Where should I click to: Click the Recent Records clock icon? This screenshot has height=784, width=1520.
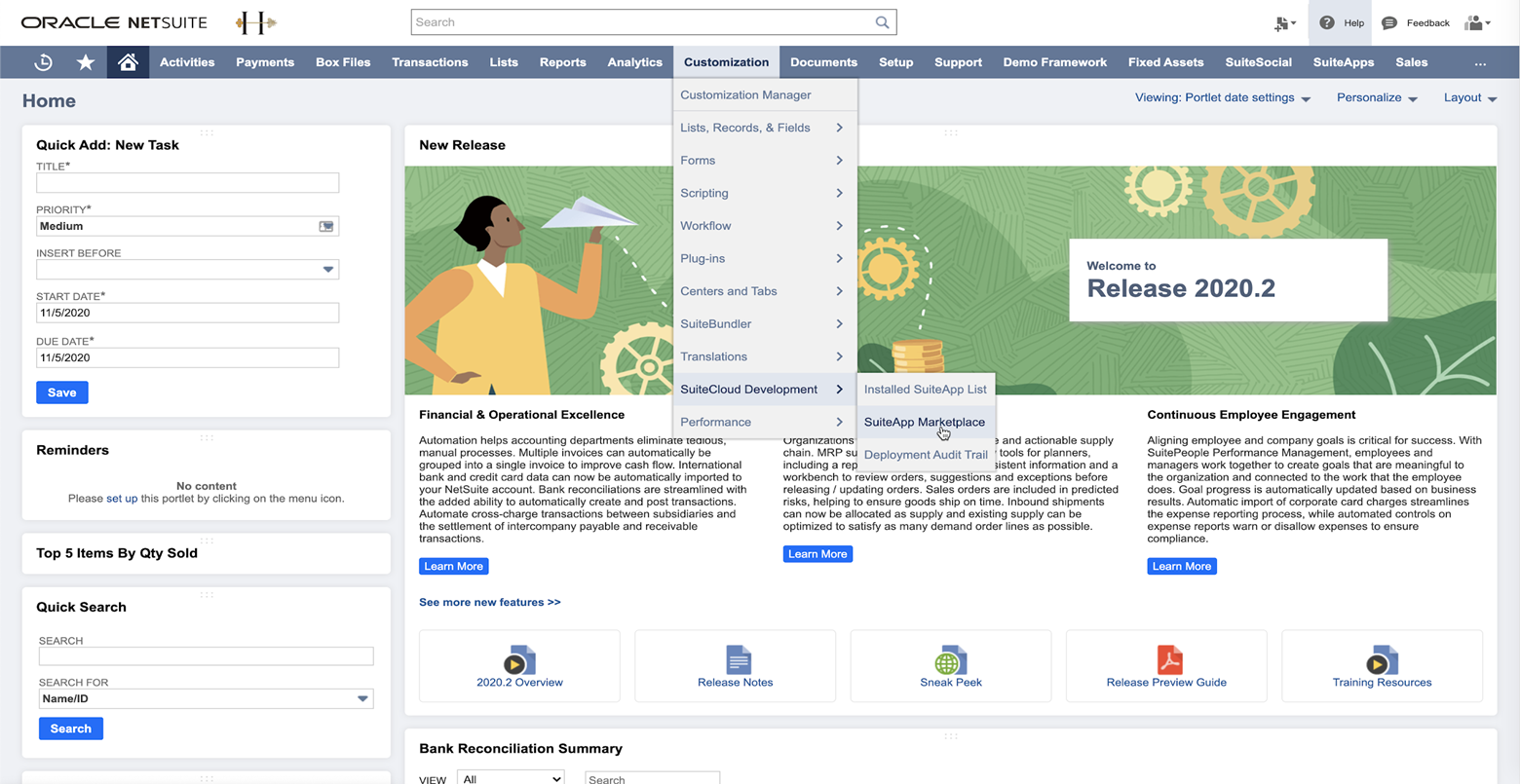43,62
